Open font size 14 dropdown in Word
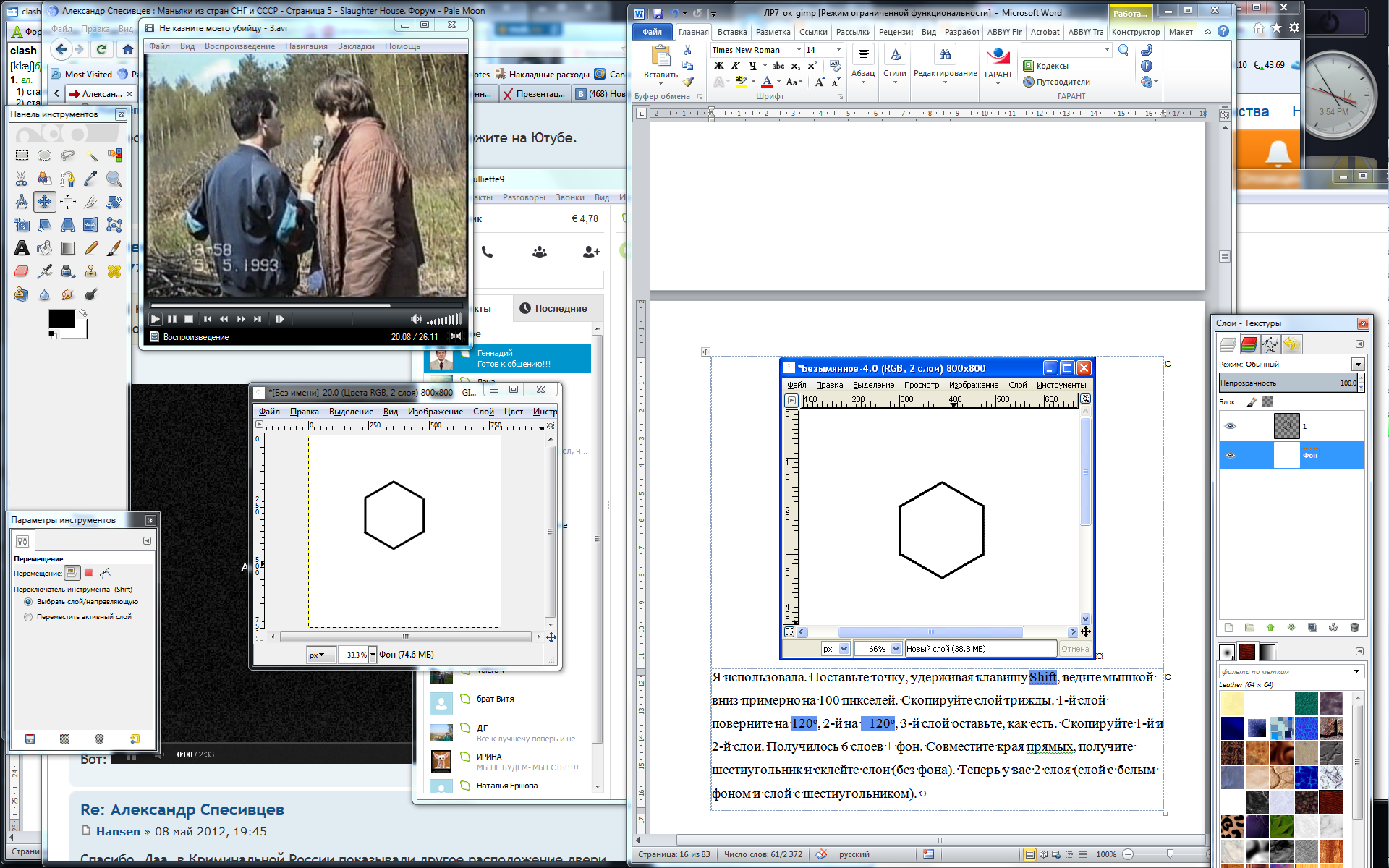 [839, 50]
